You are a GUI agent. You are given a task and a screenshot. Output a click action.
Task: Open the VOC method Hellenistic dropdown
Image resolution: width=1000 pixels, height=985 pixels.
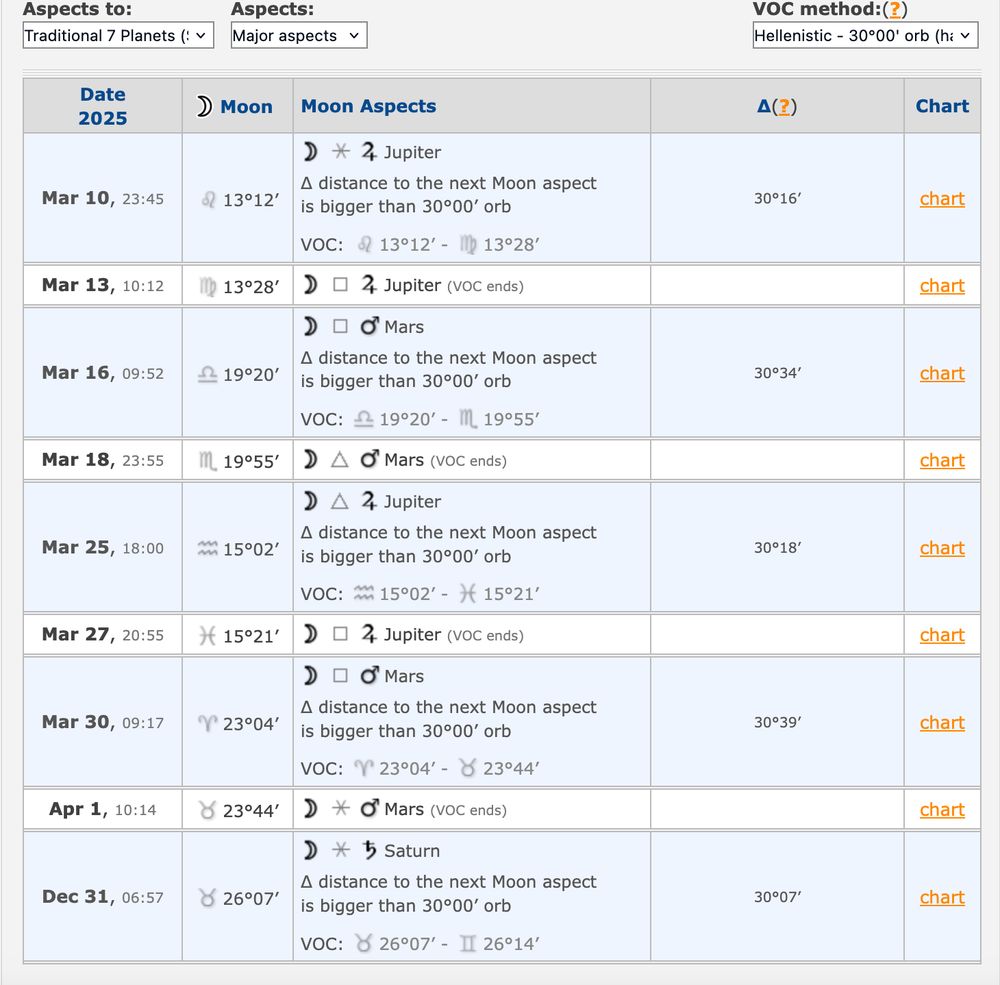tap(864, 36)
